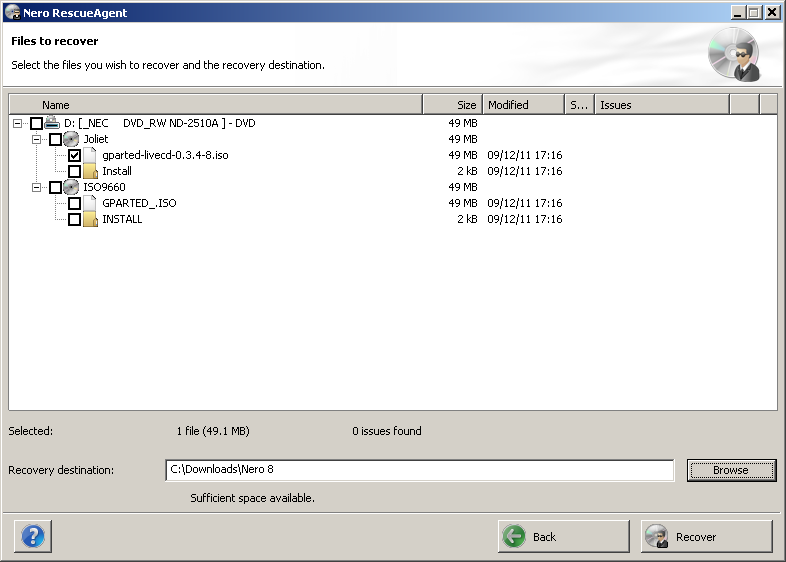Click the Recovery destination path field

(x=420, y=470)
